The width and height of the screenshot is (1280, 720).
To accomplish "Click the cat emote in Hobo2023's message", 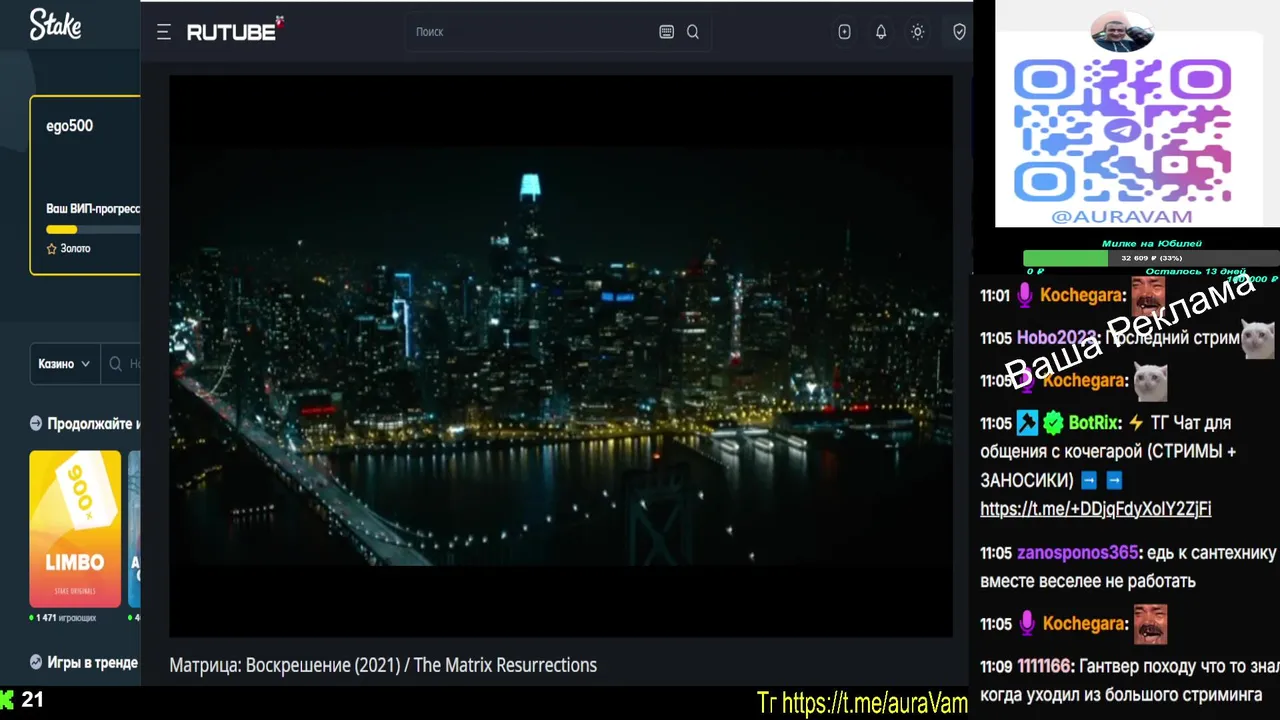I will coord(1258,339).
